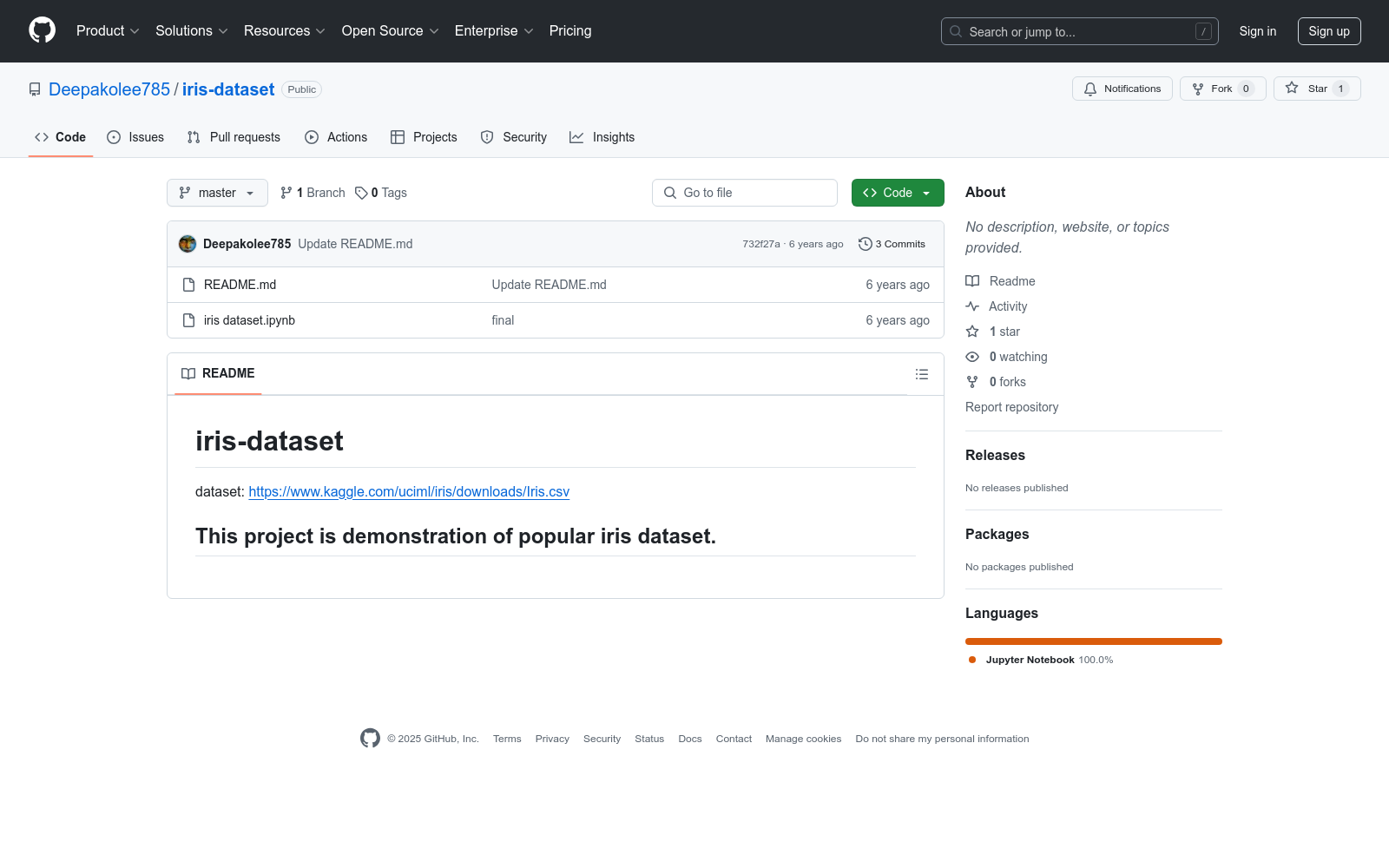Click Sign in

1258,31
